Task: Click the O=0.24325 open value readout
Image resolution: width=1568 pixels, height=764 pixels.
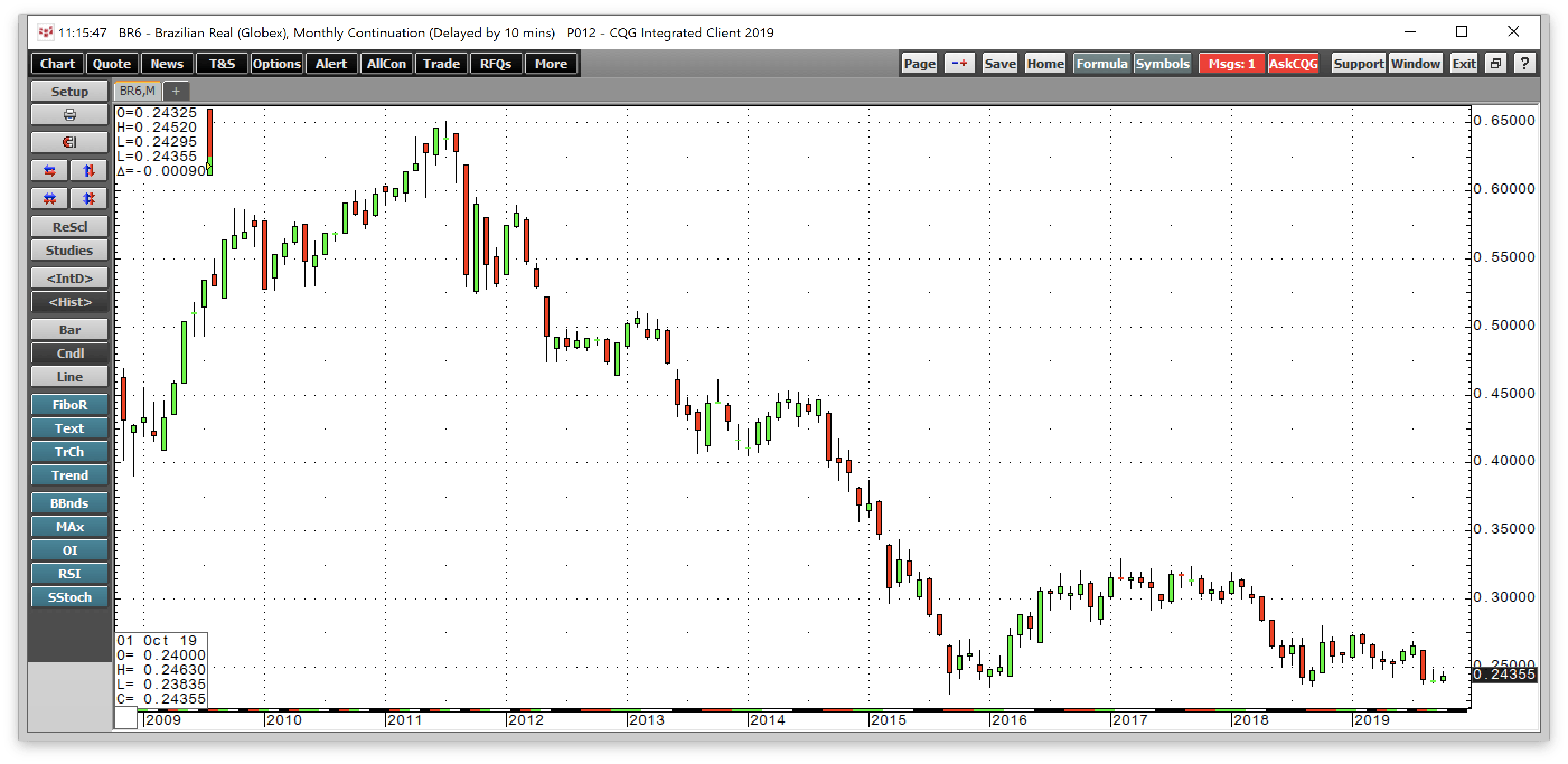Action: coord(157,112)
